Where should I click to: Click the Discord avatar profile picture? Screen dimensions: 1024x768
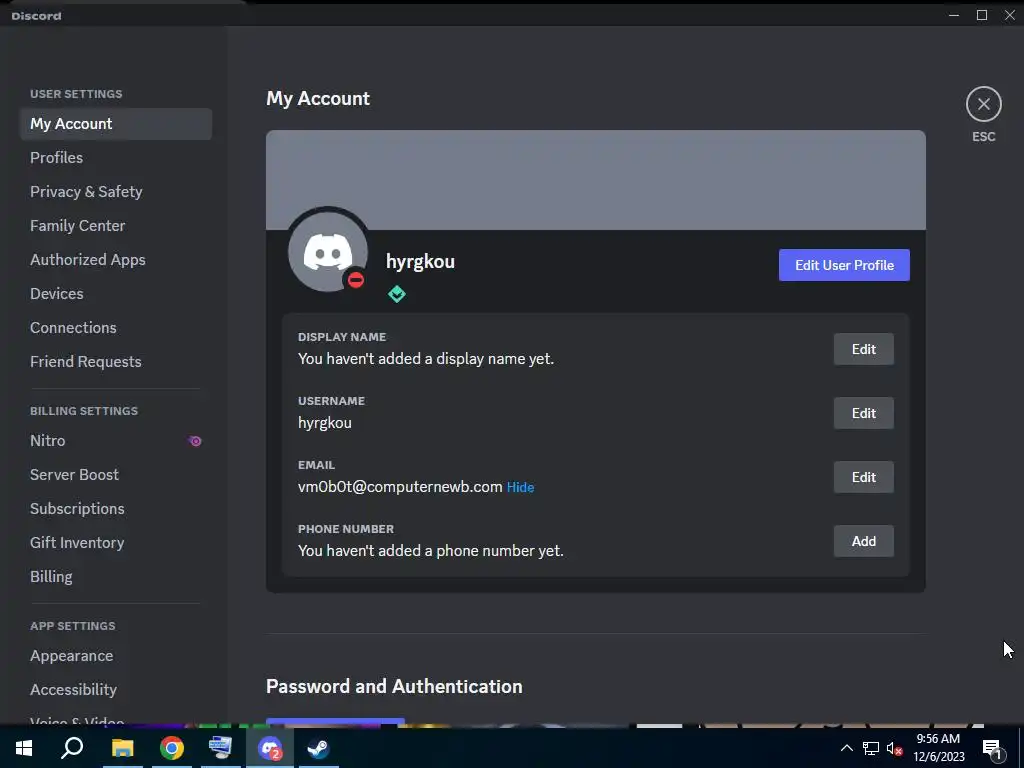328,251
